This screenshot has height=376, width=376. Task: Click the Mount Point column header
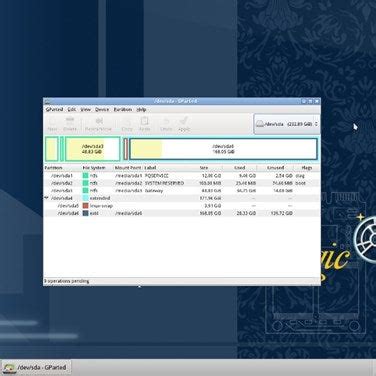[x=129, y=168]
